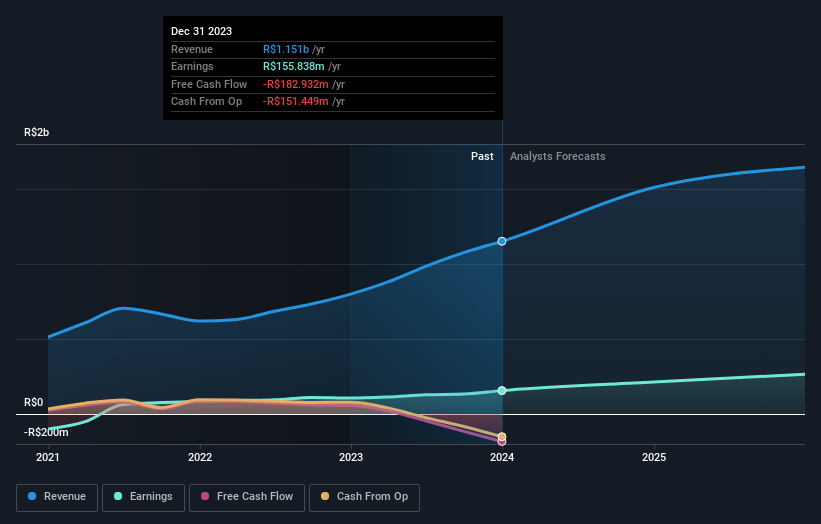Click the Free Cash Flow pink data point
The width and height of the screenshot is (821, 524).
[502, 442]
